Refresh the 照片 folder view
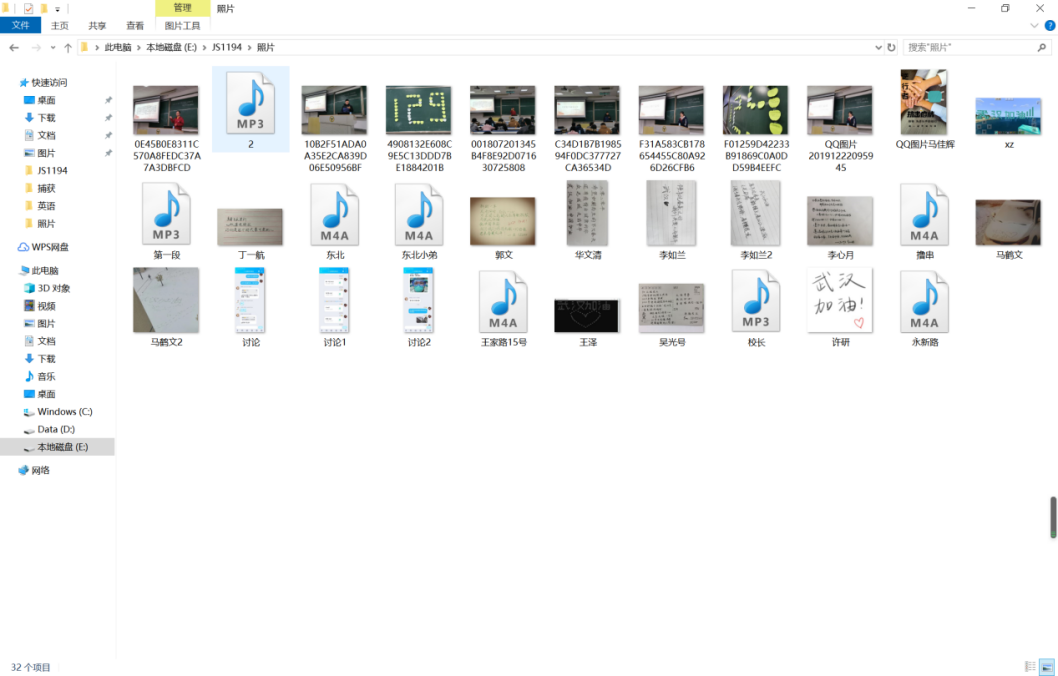 (891, 47)
